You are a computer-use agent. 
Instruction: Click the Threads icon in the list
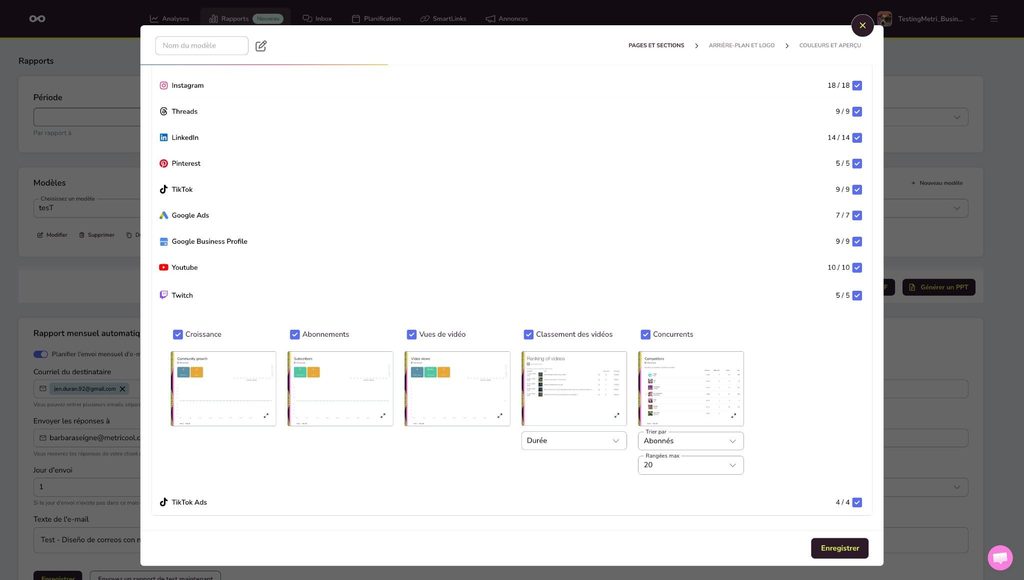(163, 112)
